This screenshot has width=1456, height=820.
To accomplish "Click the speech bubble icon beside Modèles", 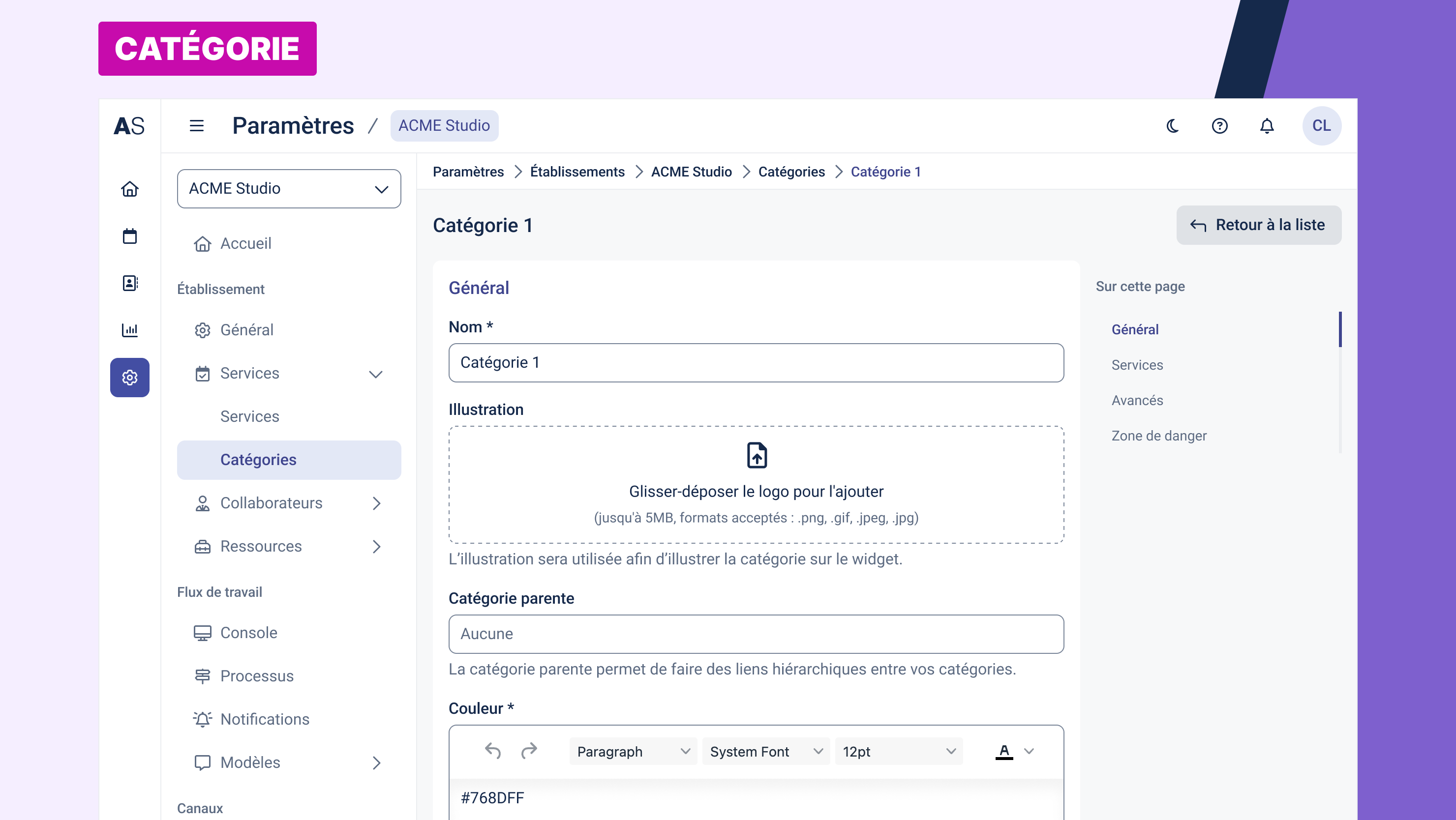I will click(x=202, y=763).
